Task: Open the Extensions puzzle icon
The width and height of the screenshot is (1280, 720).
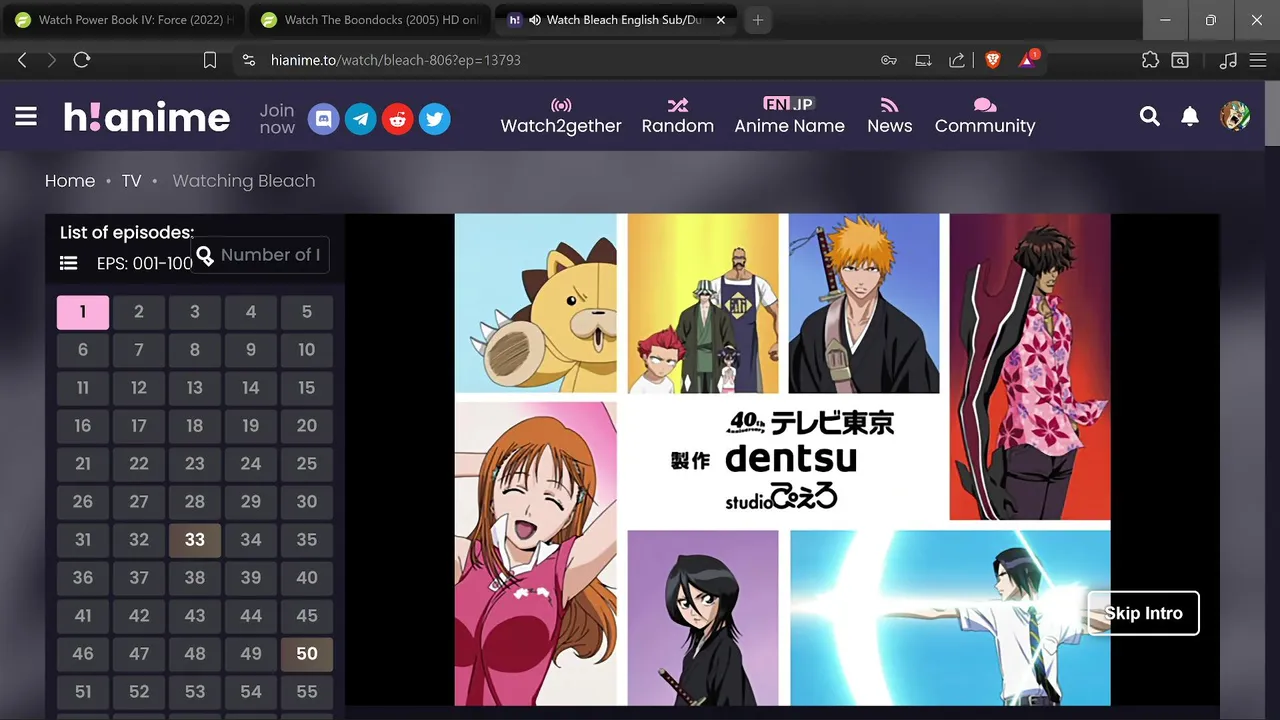Action: point(1150,60)
